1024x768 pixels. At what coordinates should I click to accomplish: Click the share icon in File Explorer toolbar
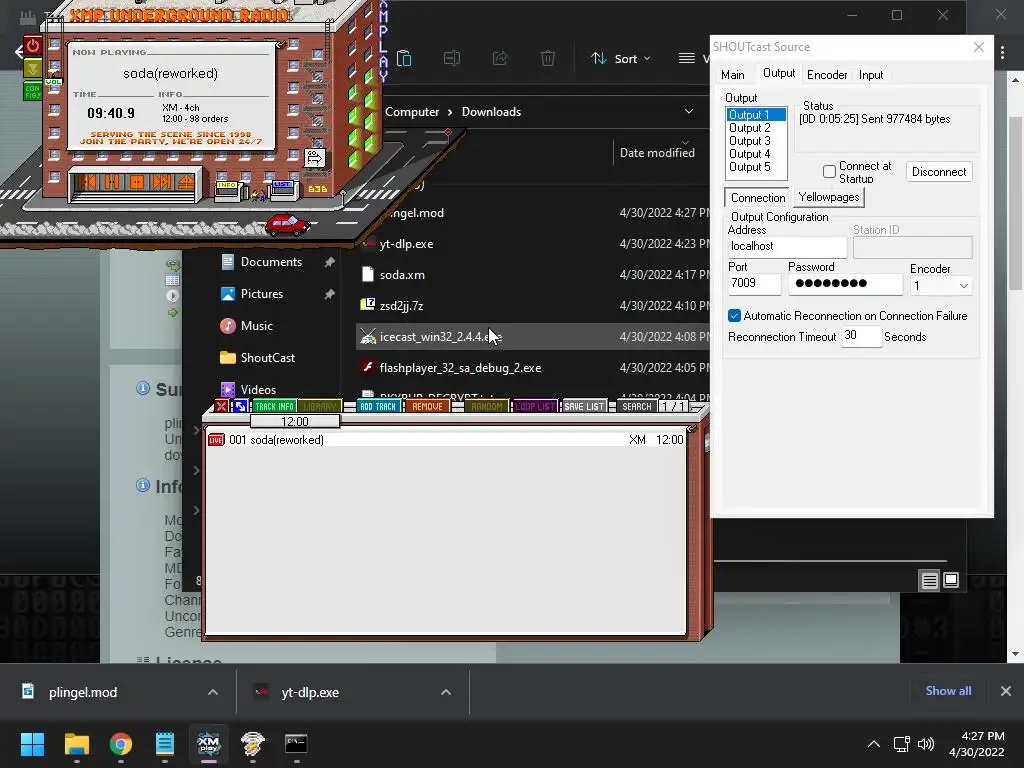point(500,59)
